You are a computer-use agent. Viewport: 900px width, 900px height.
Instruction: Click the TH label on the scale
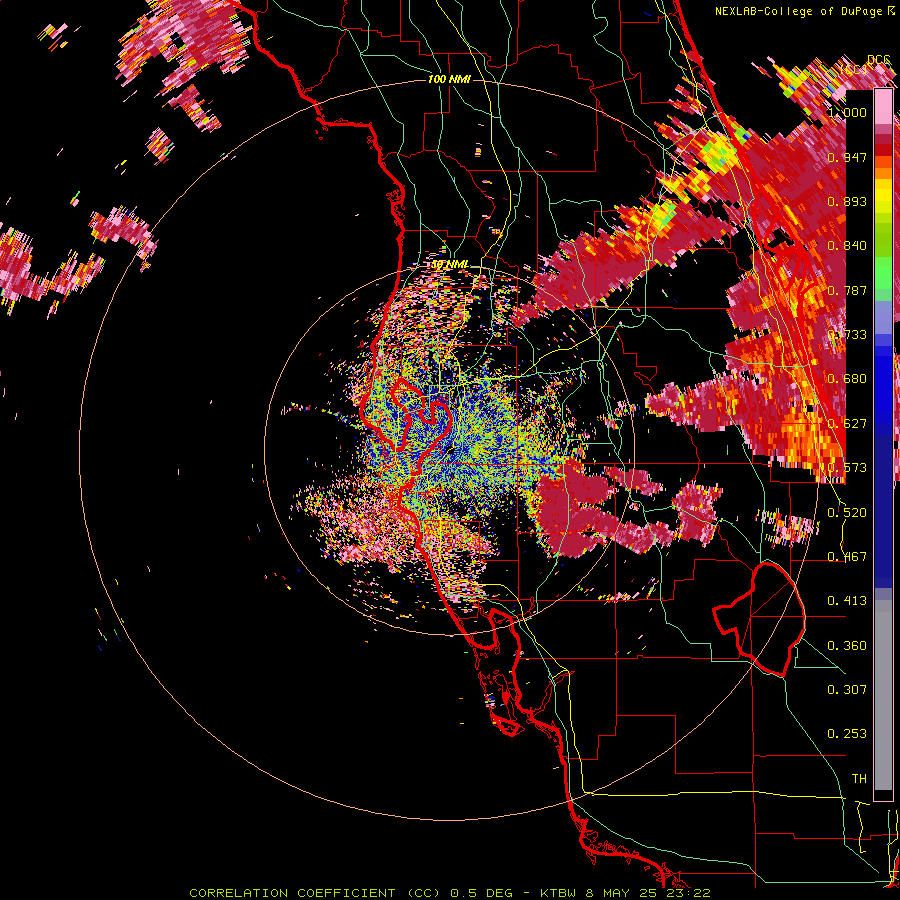(x=859, y=779)
